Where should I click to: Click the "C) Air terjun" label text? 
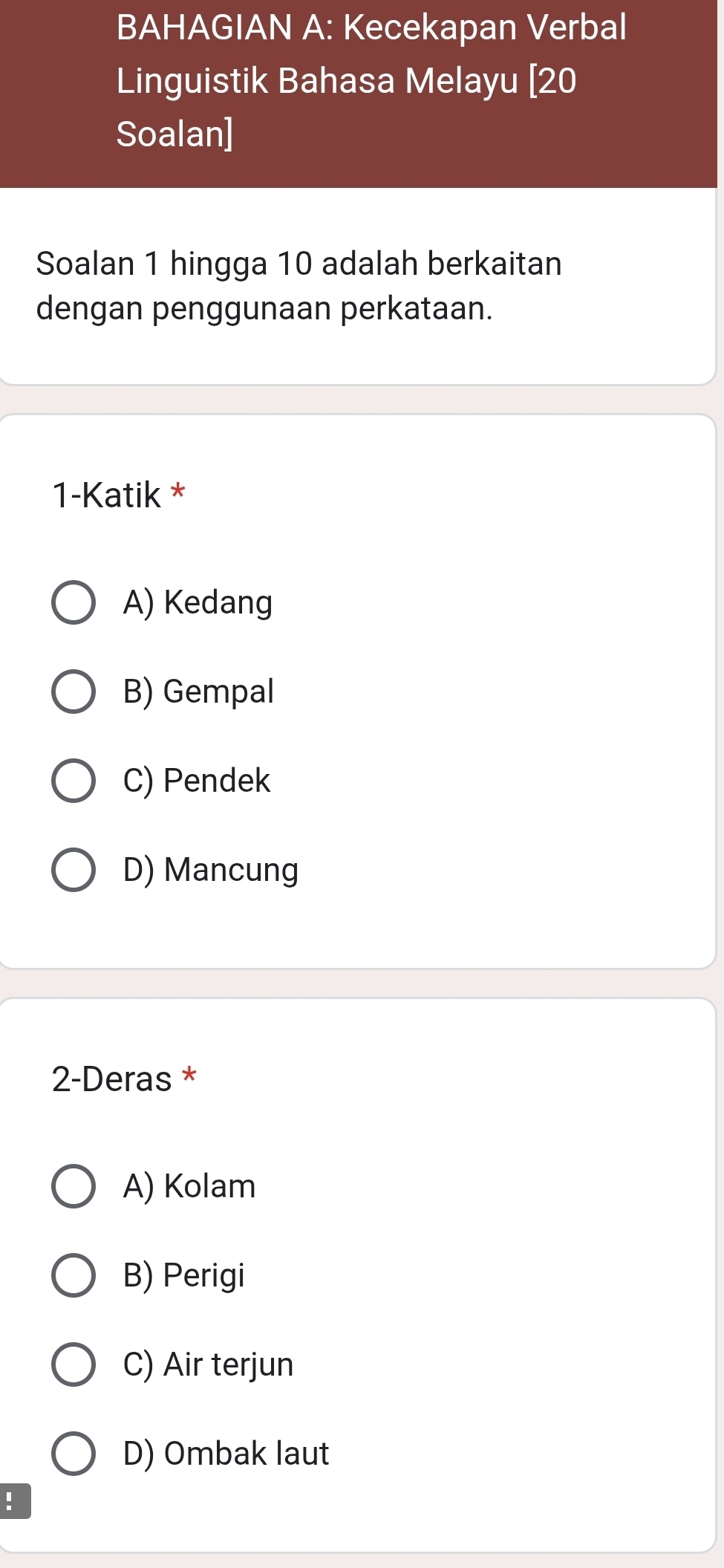[208, 1364]
